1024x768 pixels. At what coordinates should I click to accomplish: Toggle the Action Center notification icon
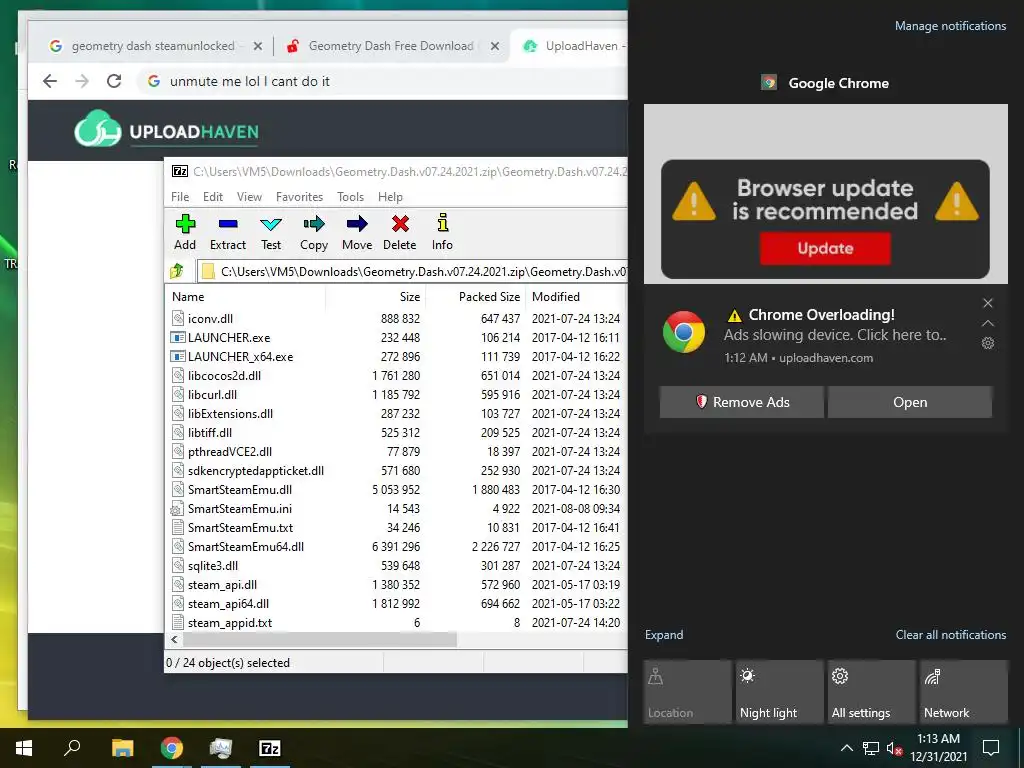[991, 748]
